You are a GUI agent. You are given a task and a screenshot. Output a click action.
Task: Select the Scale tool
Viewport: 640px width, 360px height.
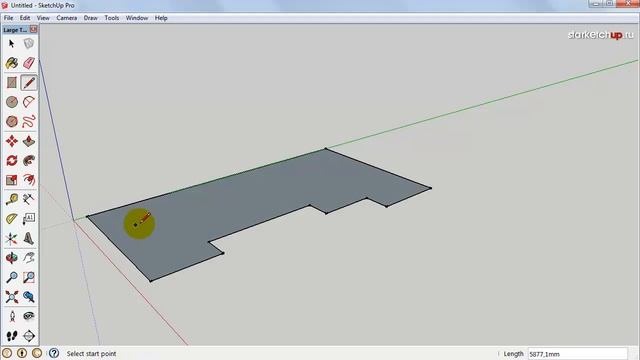click(x=11, y=180)
